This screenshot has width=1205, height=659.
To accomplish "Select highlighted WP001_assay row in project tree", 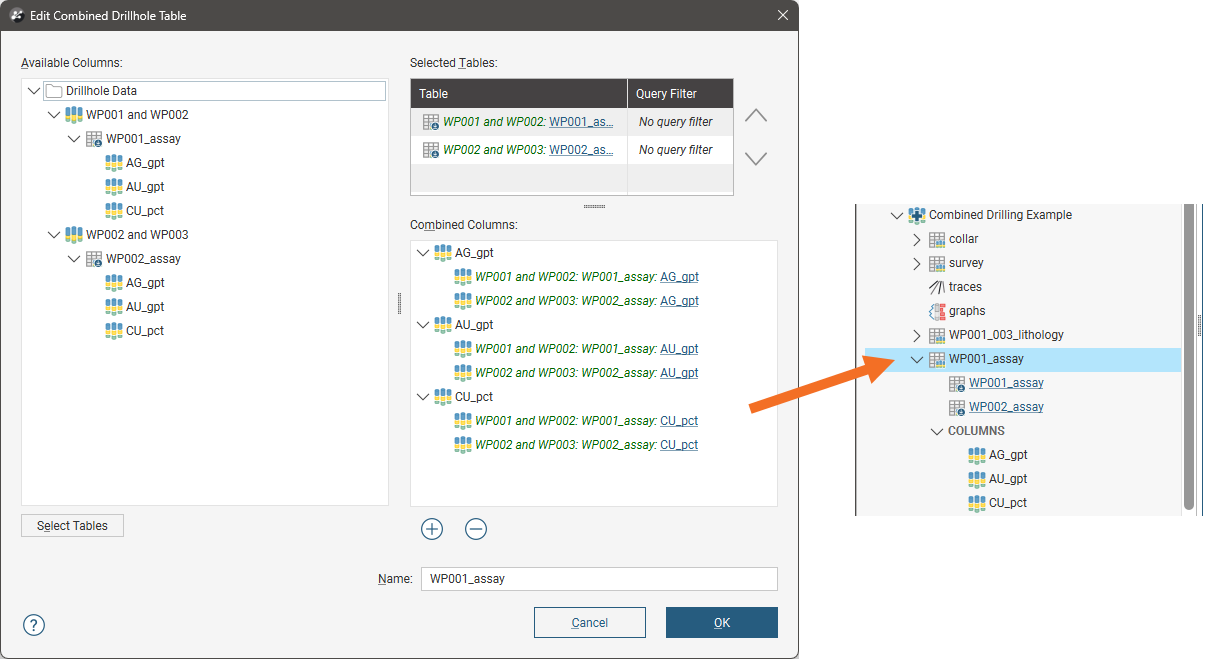I will click(1023, 359).
